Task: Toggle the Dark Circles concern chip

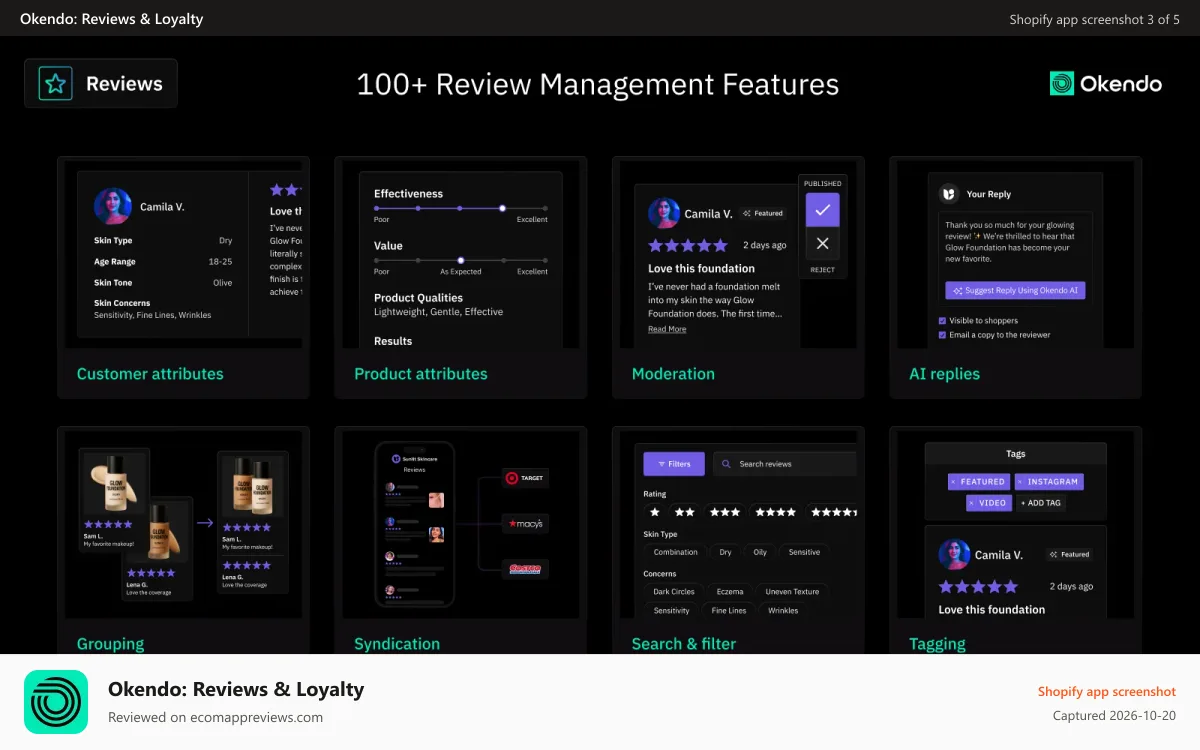Action: tap(674, 591)
